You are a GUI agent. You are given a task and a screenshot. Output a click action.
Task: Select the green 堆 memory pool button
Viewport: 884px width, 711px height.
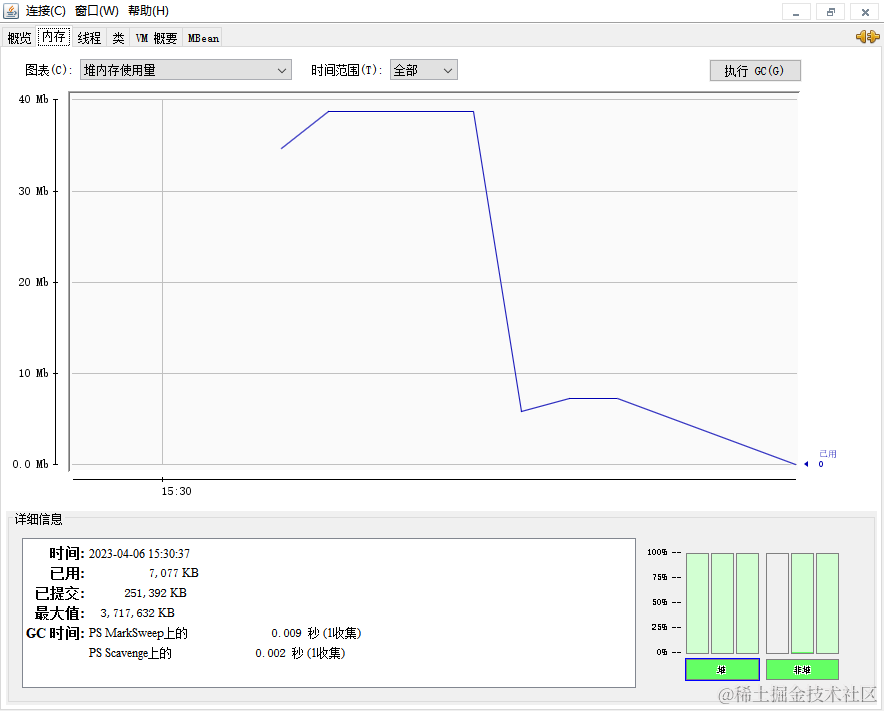click(722, 670)
